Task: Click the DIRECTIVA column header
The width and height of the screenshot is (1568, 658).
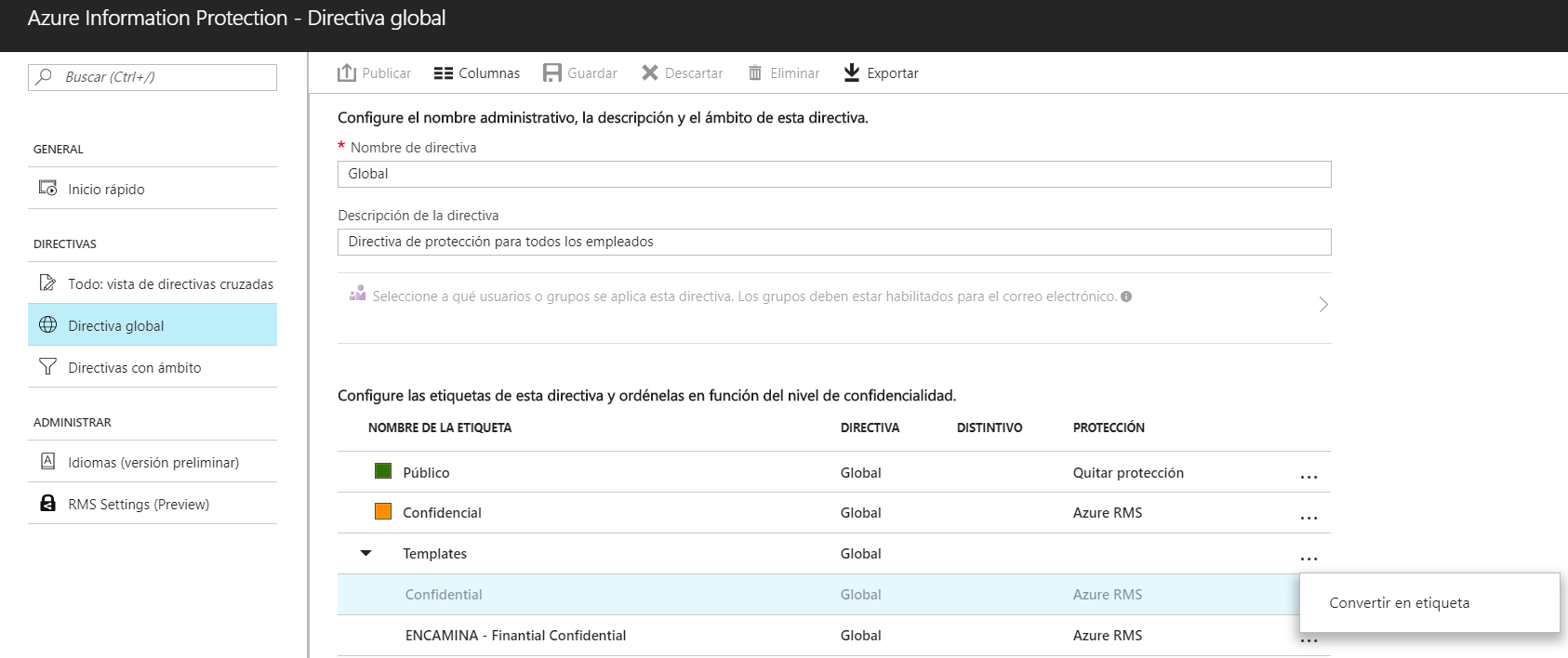Action: (870, 428)
